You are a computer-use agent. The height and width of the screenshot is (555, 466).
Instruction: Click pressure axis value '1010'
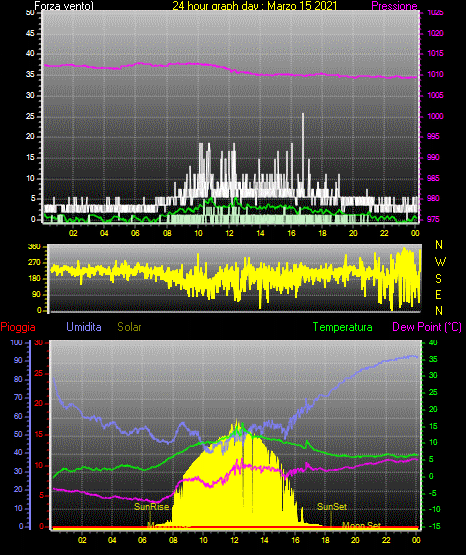click(x=435, y=75)
